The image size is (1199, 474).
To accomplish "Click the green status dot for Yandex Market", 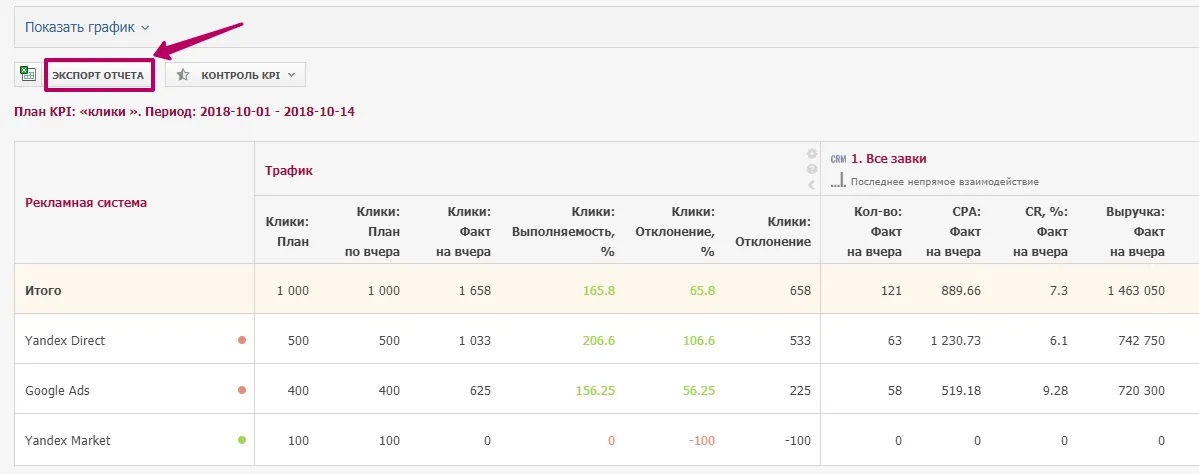I will [x=242, y=440].
